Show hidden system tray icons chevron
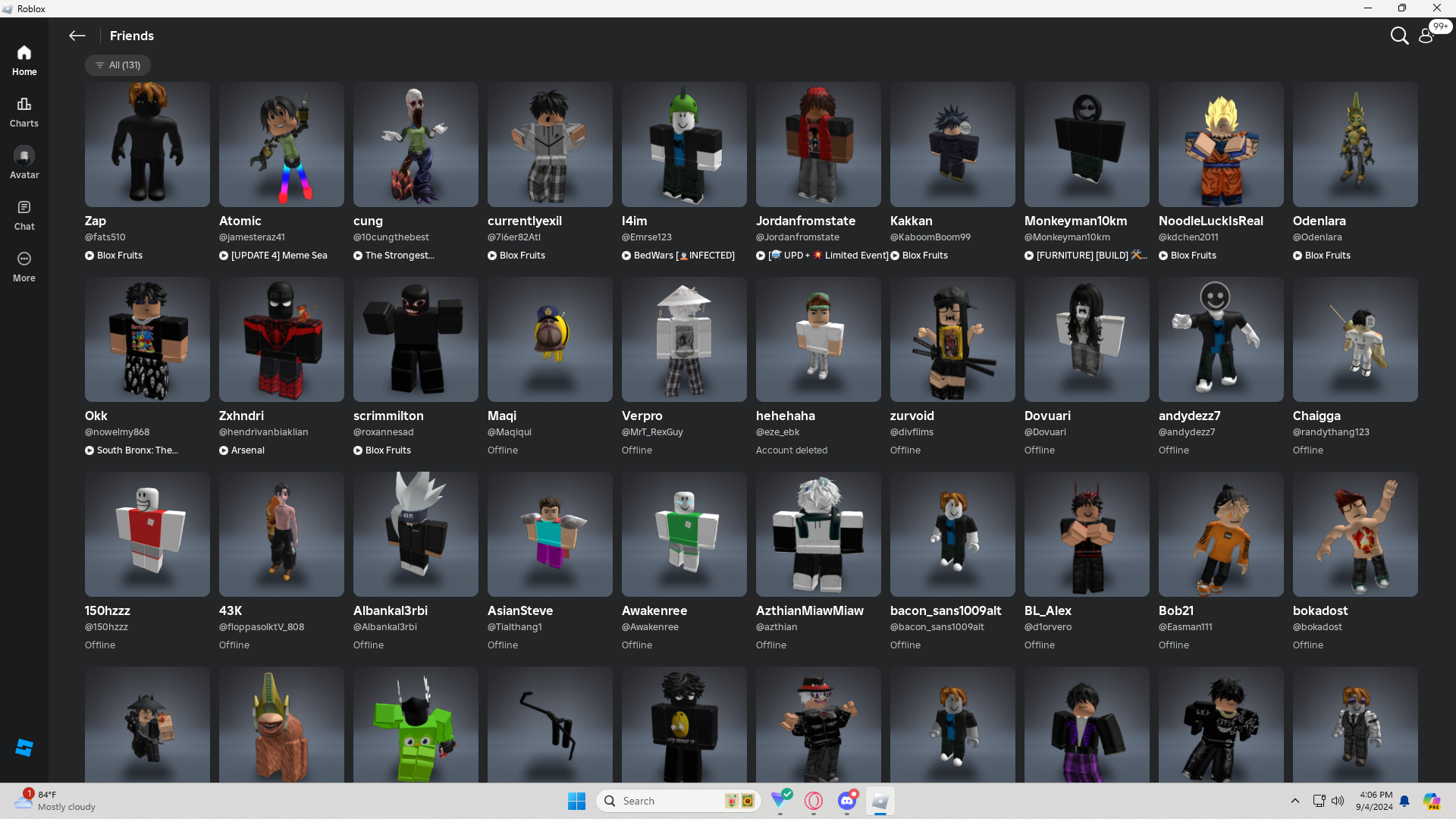This screenshot has width=1456, height=819. 1295,801
